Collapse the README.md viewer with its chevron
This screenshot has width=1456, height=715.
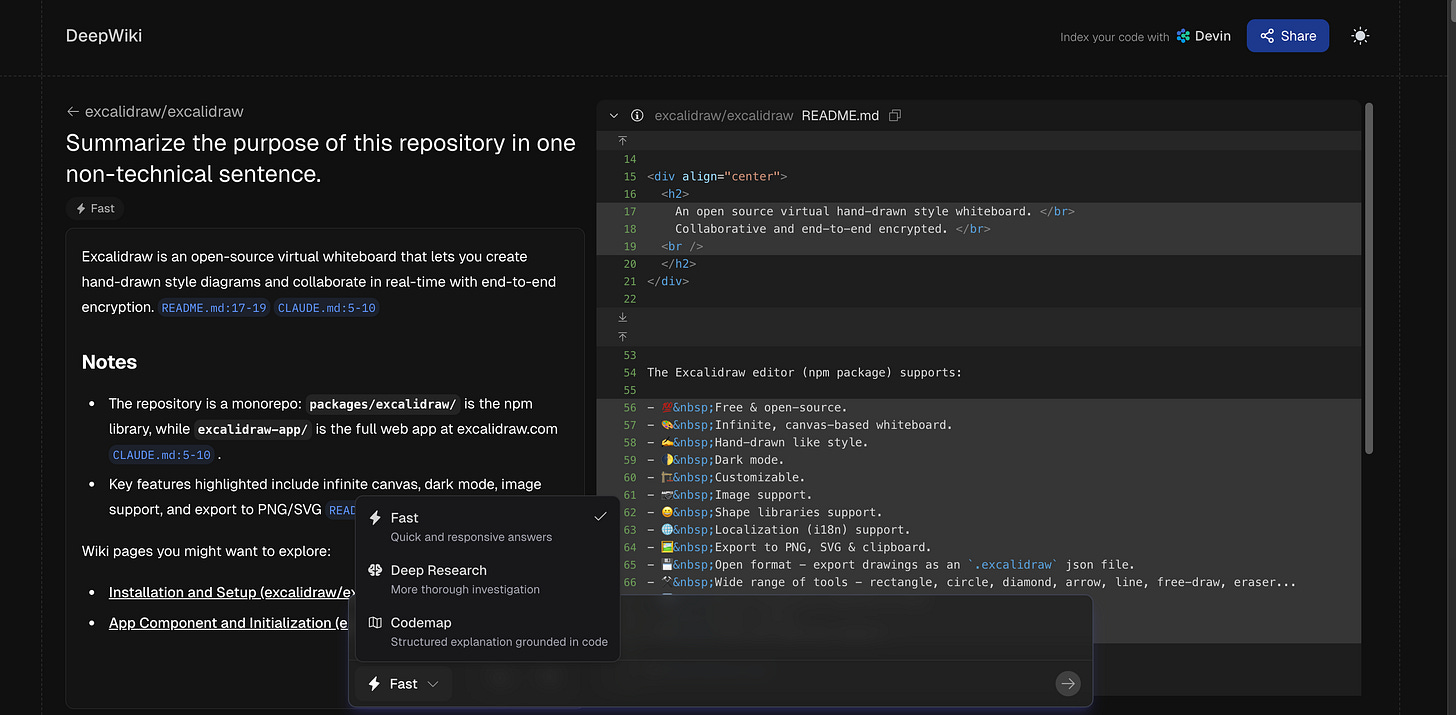[x=613, y=115]
